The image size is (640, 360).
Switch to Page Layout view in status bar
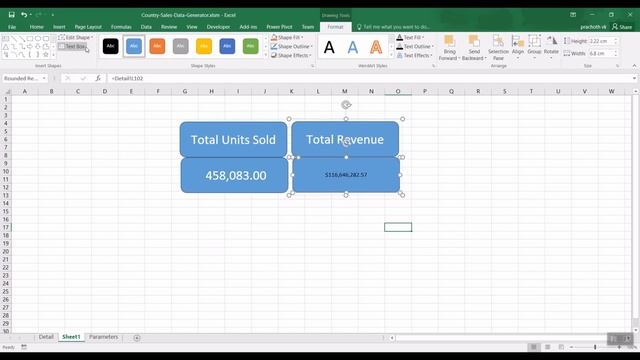point(547,347)
